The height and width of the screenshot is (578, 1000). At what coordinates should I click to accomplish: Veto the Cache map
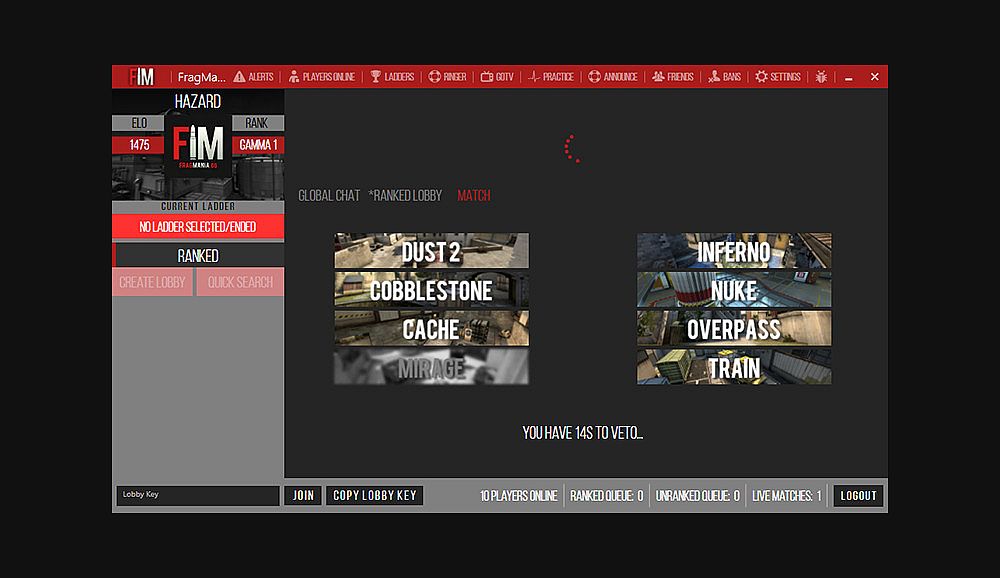click(432, 329)
